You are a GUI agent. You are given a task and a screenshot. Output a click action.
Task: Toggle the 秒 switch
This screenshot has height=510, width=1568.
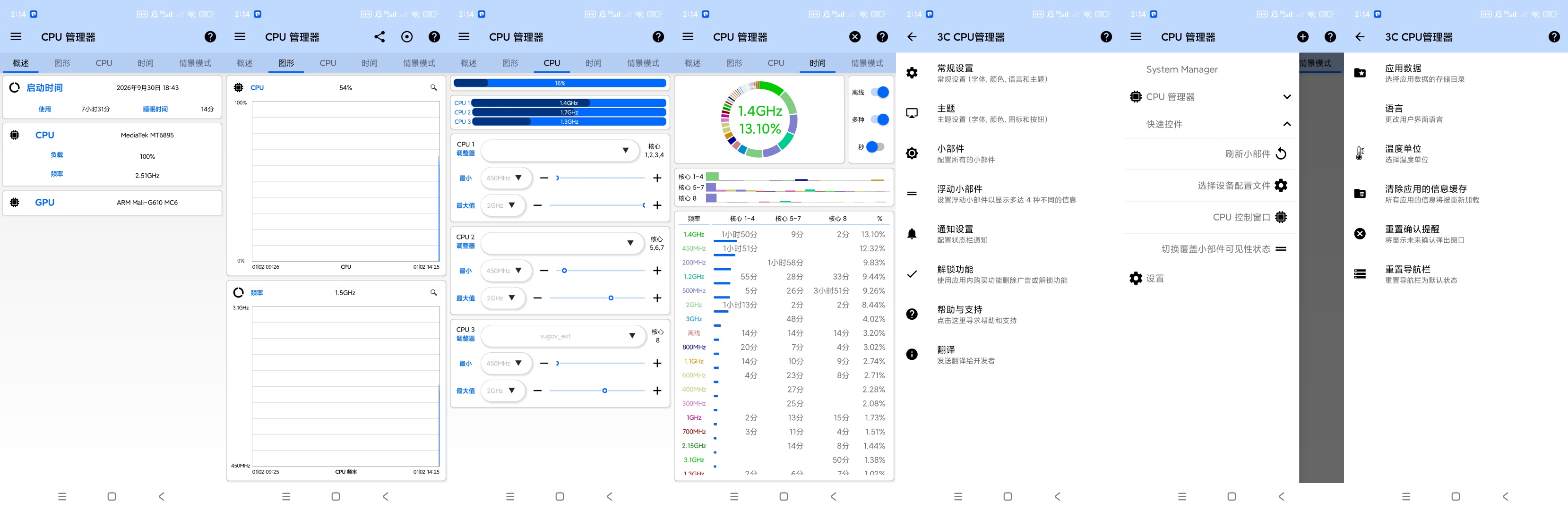click(875, 147)
